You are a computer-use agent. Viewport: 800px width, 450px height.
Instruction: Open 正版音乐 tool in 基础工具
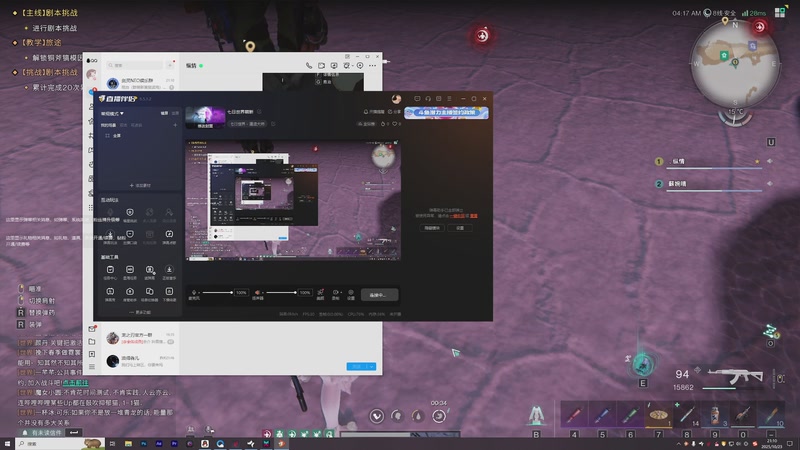coord(169,271)
